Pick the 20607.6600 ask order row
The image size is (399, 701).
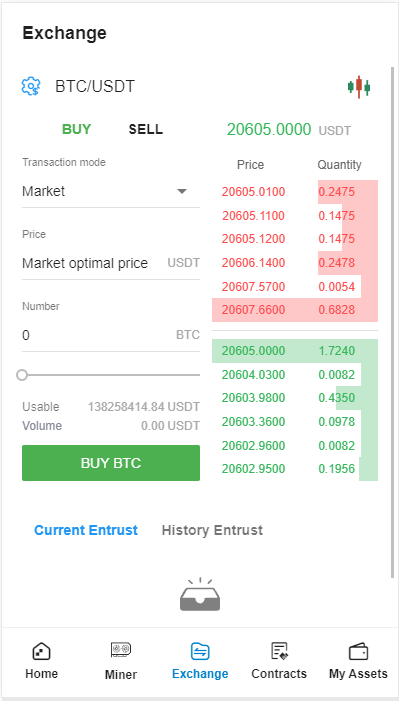295,310
